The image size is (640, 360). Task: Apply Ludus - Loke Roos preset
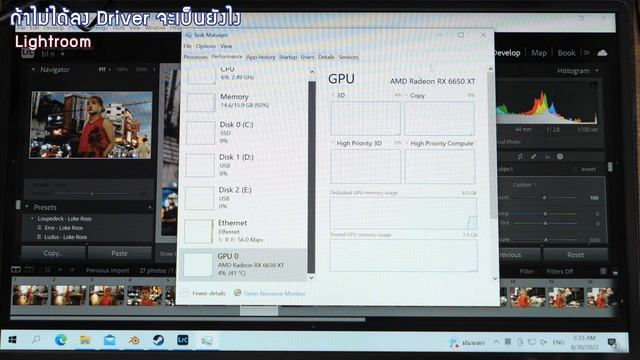(x=65, y=237)
